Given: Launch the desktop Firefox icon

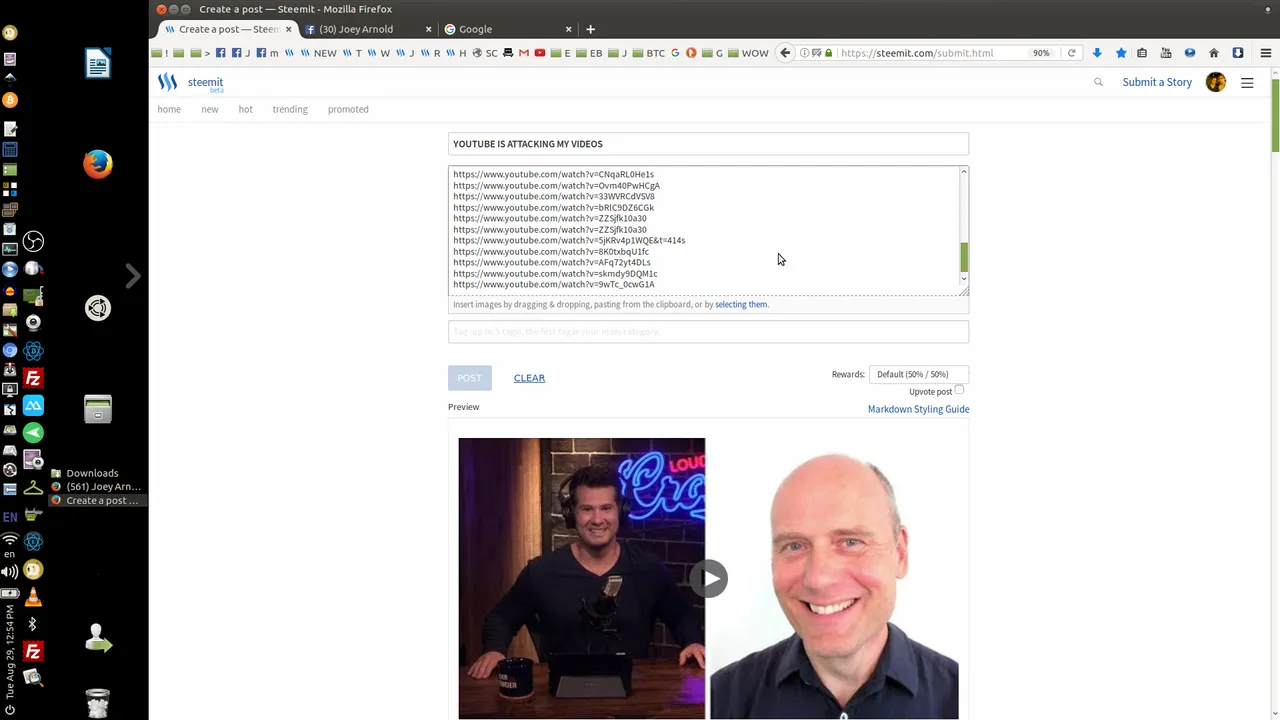Looking at the screenshot, I should tap(98, 164).
